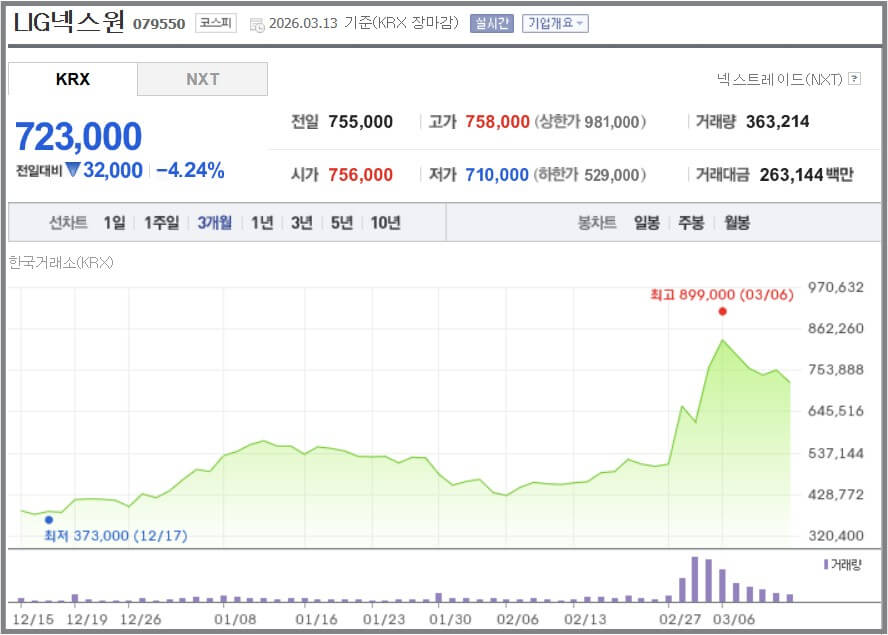Show the 일봉 daily candle chart
The width and height of the screenshot is (888, 635).
click(647, 223)
